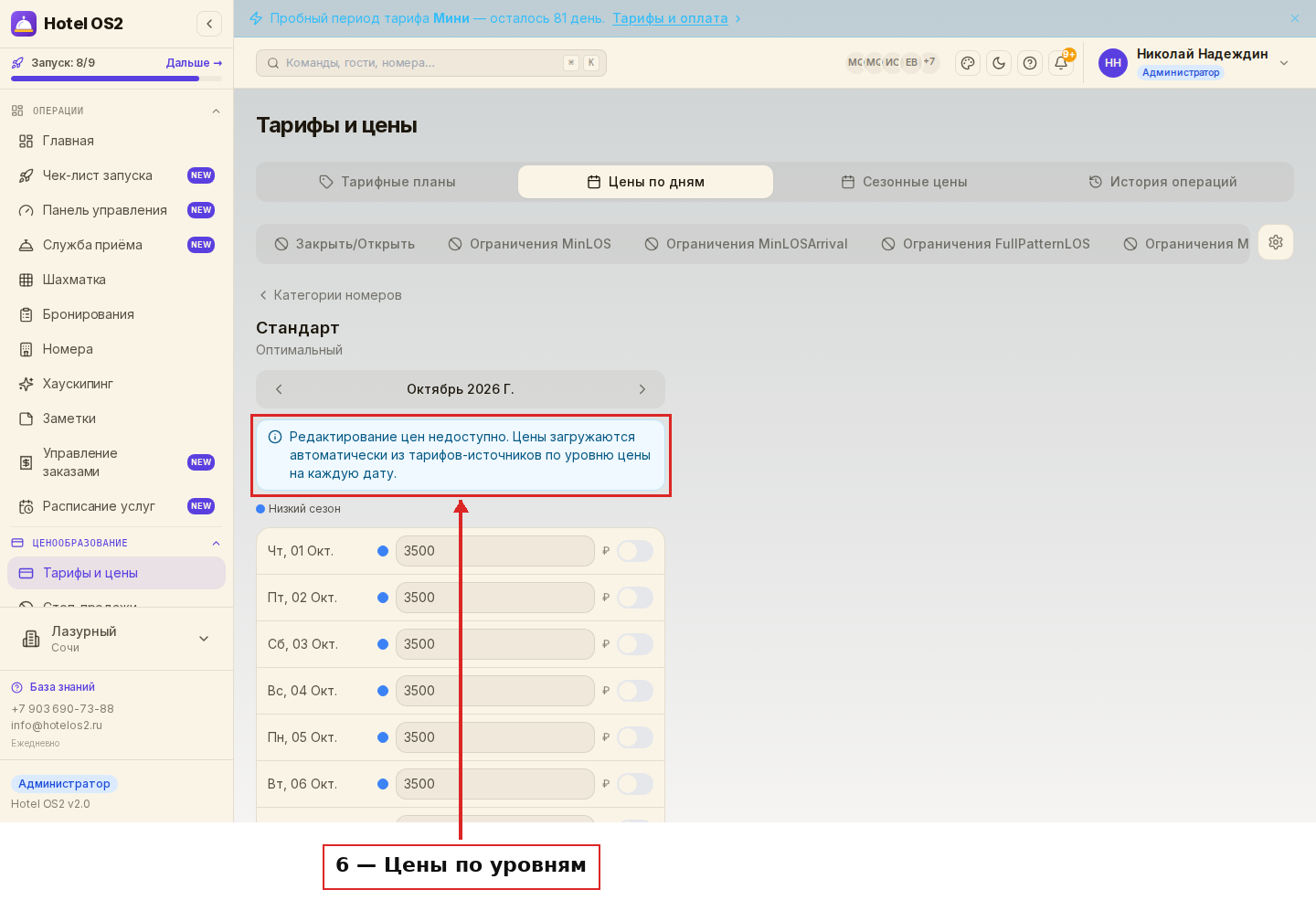The height and width of the screenshot is (911, 1316).
Task: Open Бронирования in sidebar
Action: [116, 314]
